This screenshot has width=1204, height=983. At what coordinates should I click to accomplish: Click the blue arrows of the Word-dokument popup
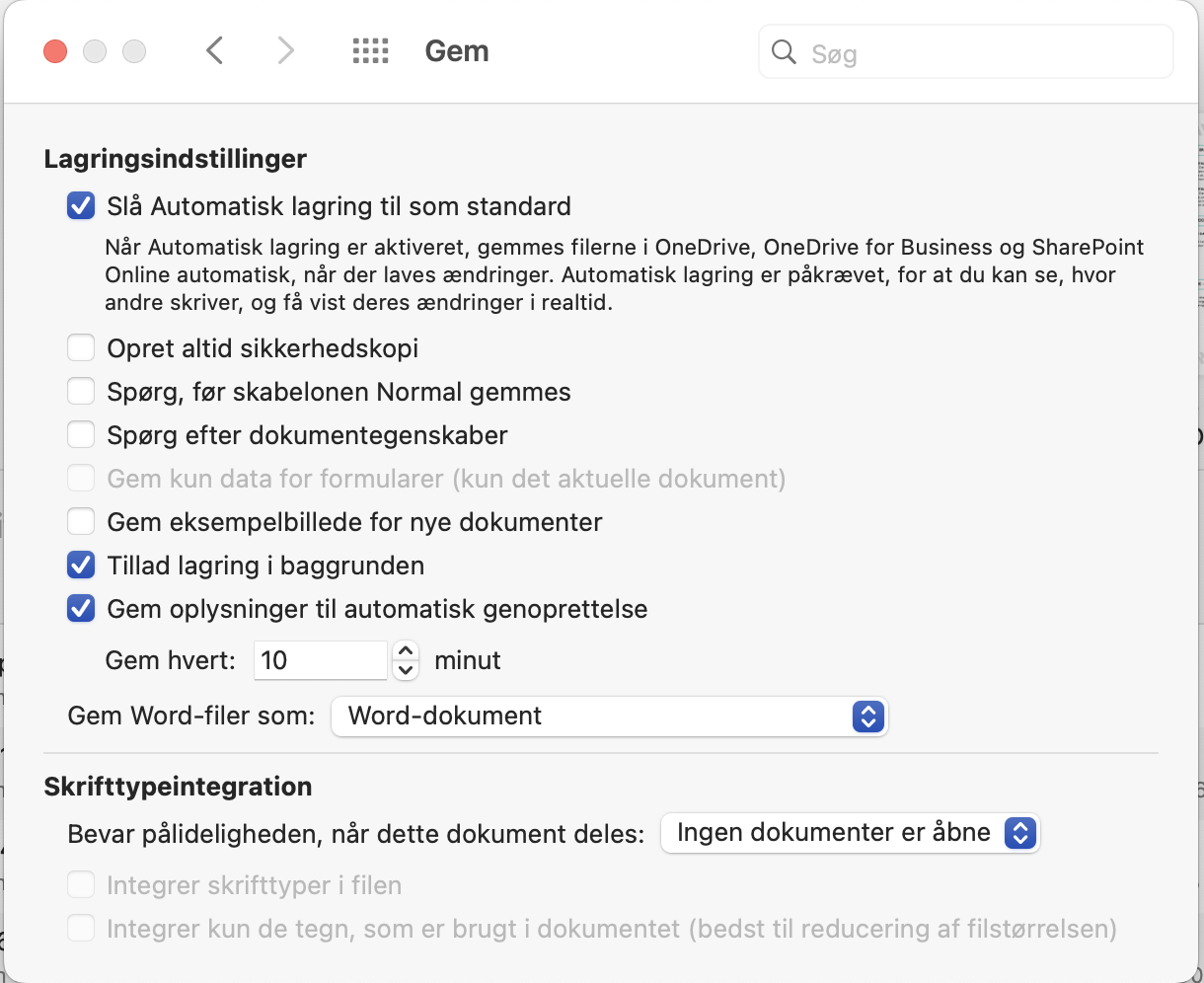(x=866, y=717)
